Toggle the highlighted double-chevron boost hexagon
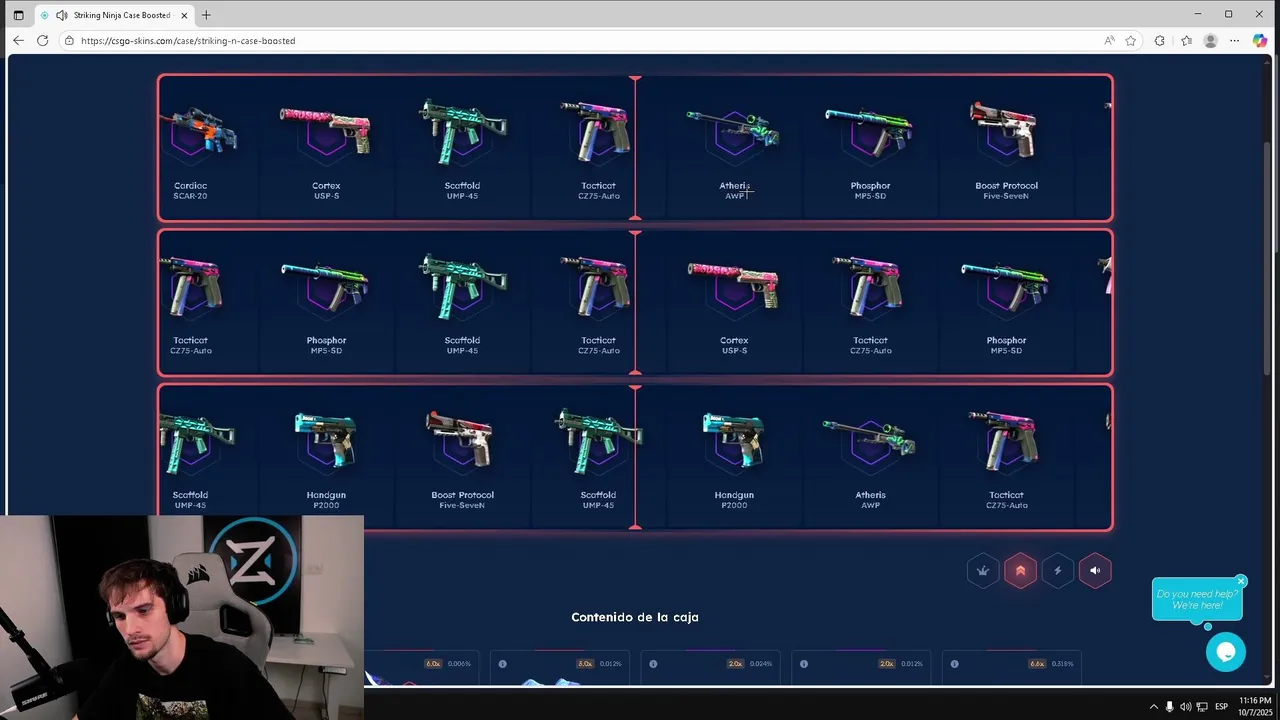Viewport: 1280px width, 720px height. coord(1020,571)
